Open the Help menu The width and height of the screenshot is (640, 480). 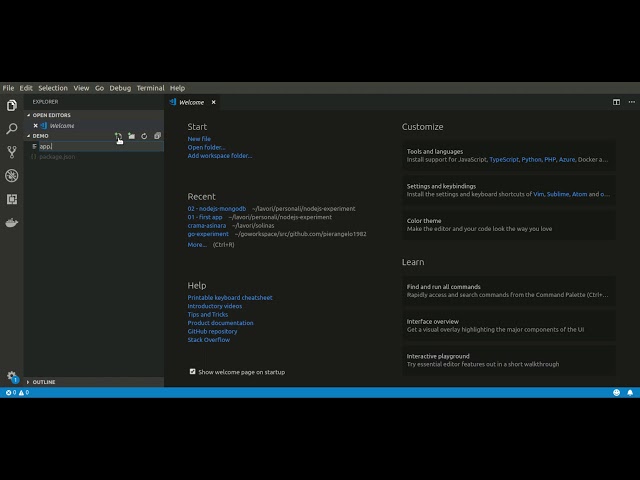tap(177, 88)
